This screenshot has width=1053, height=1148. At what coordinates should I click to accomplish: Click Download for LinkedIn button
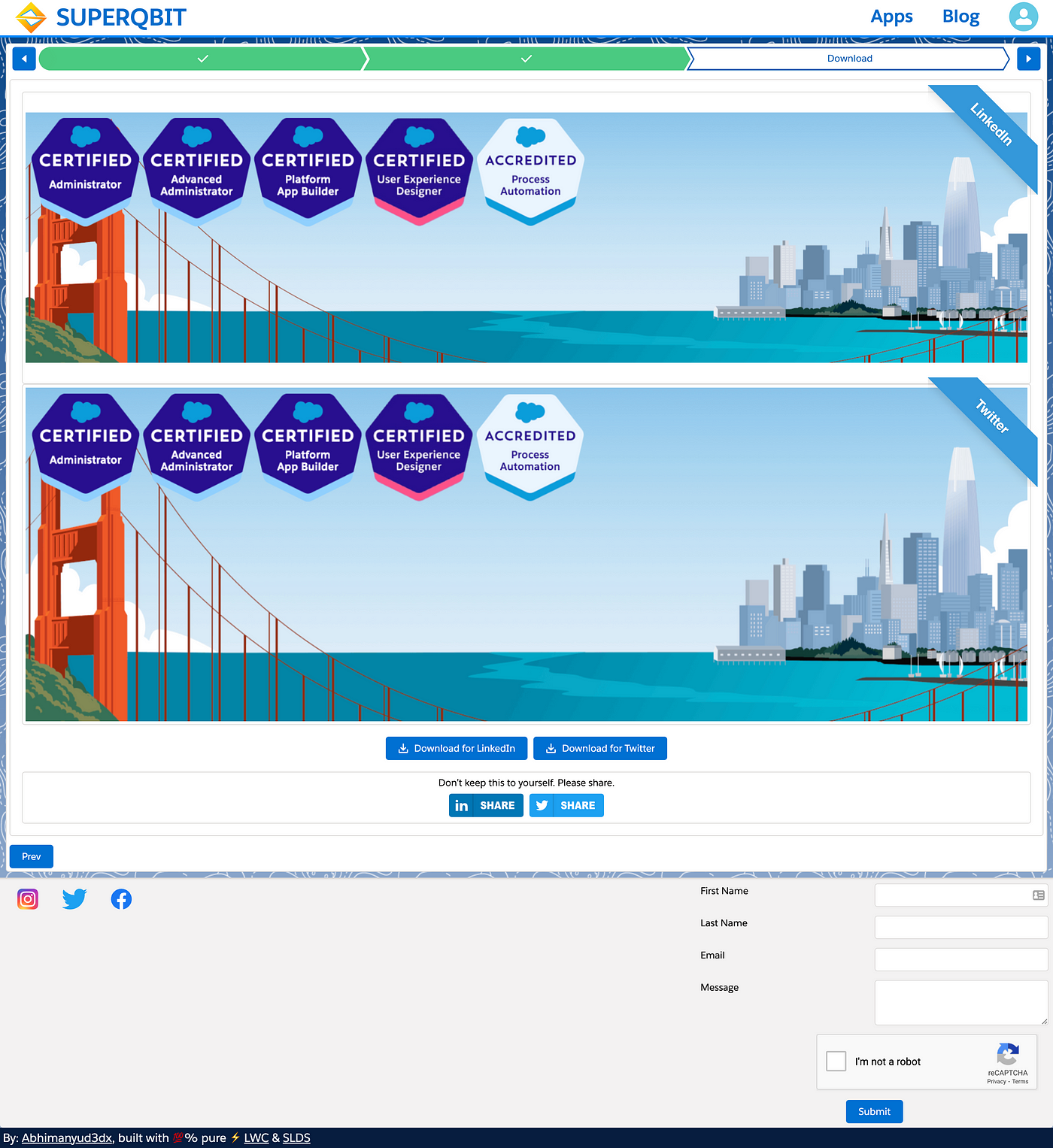pos(457,748)
